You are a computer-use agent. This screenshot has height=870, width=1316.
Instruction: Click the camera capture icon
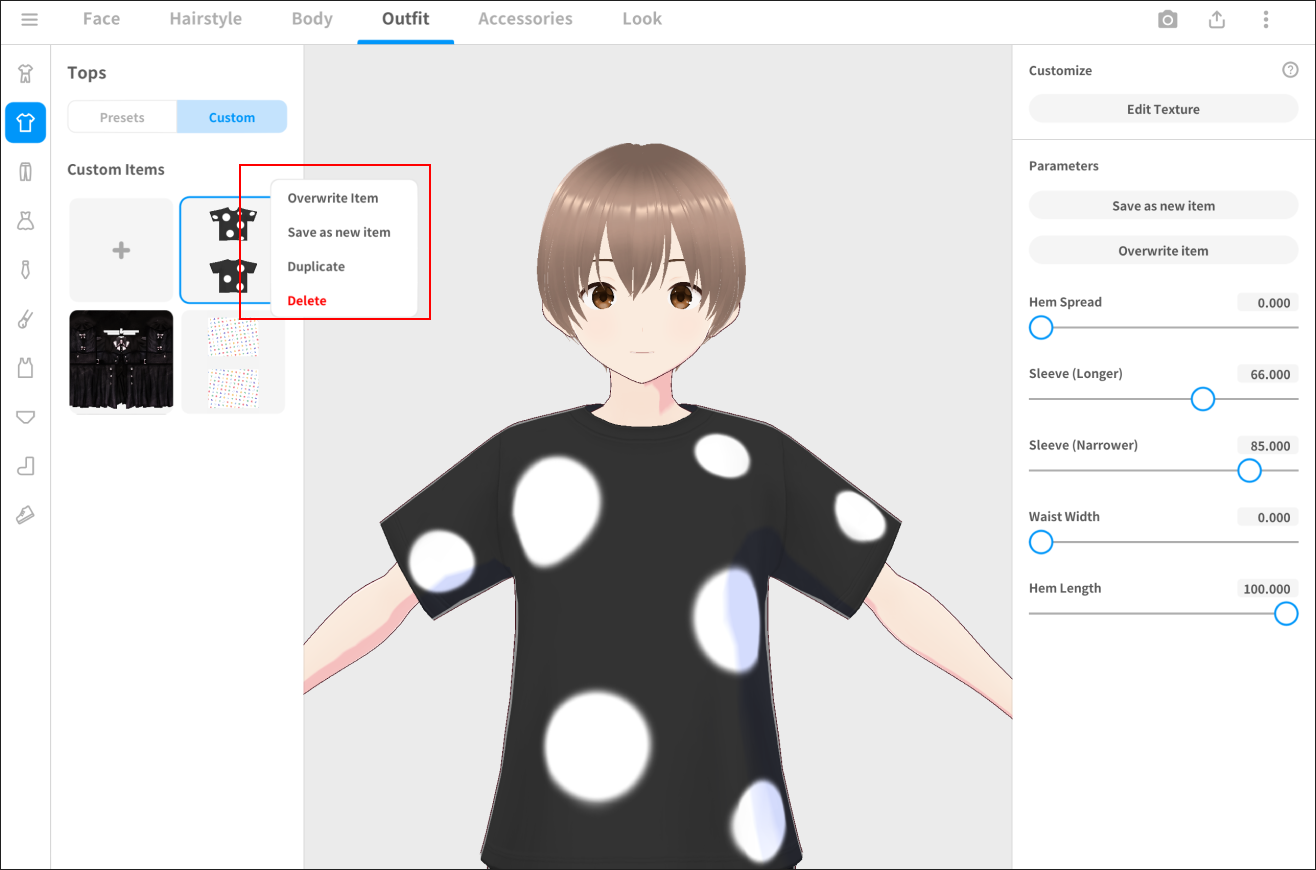coord(1167,20)
